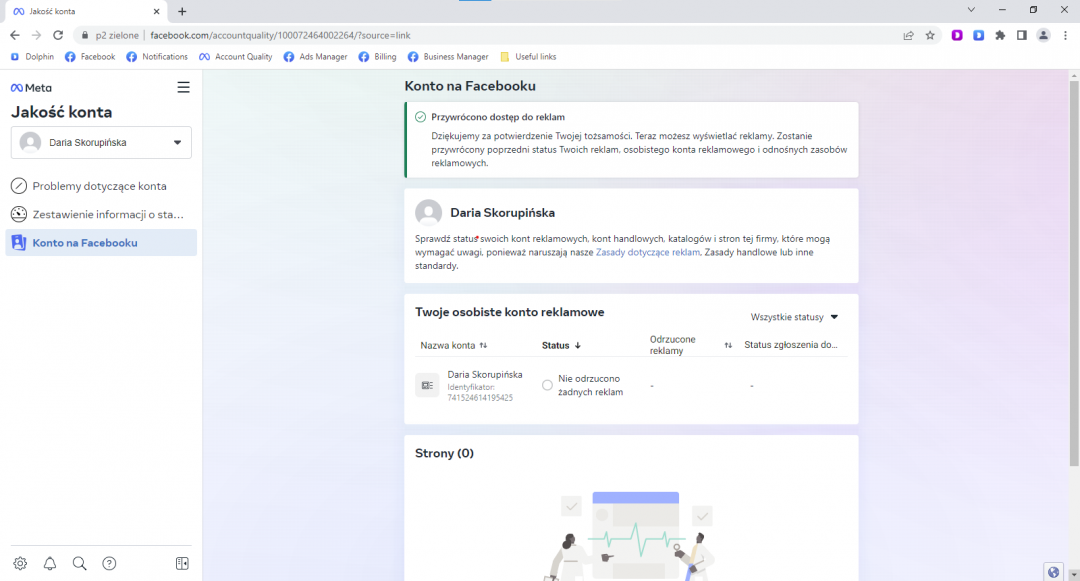Open settings gear in bottom sidebar
This screenshot has width=1080, height=581.
pos(20,564)
